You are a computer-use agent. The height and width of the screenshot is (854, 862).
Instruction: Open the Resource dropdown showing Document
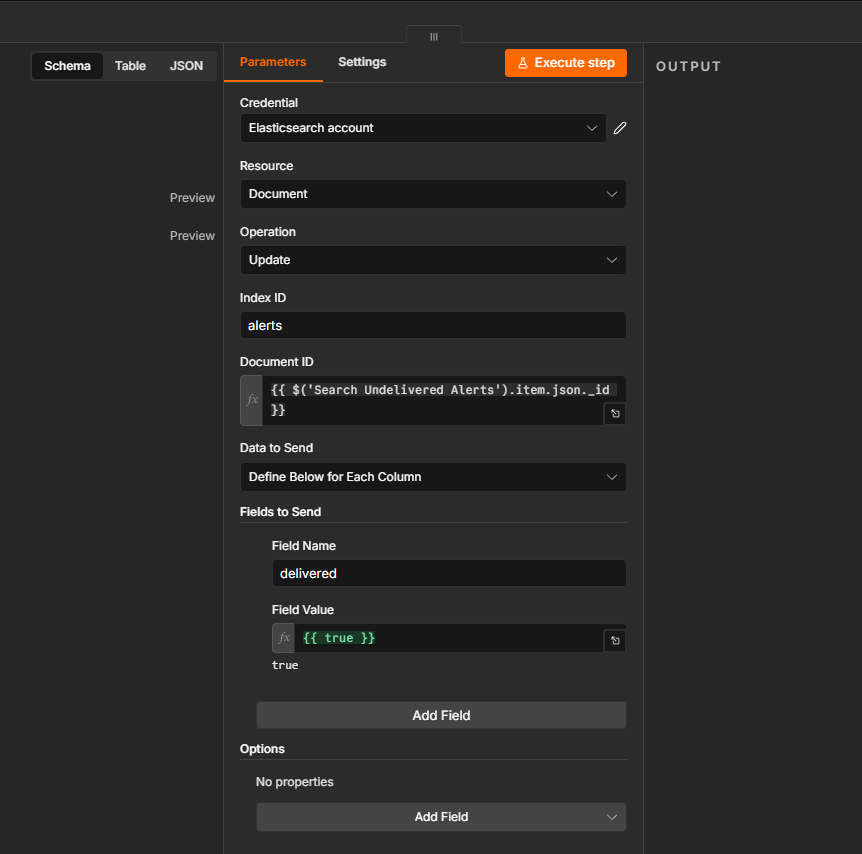click(433, 194)
